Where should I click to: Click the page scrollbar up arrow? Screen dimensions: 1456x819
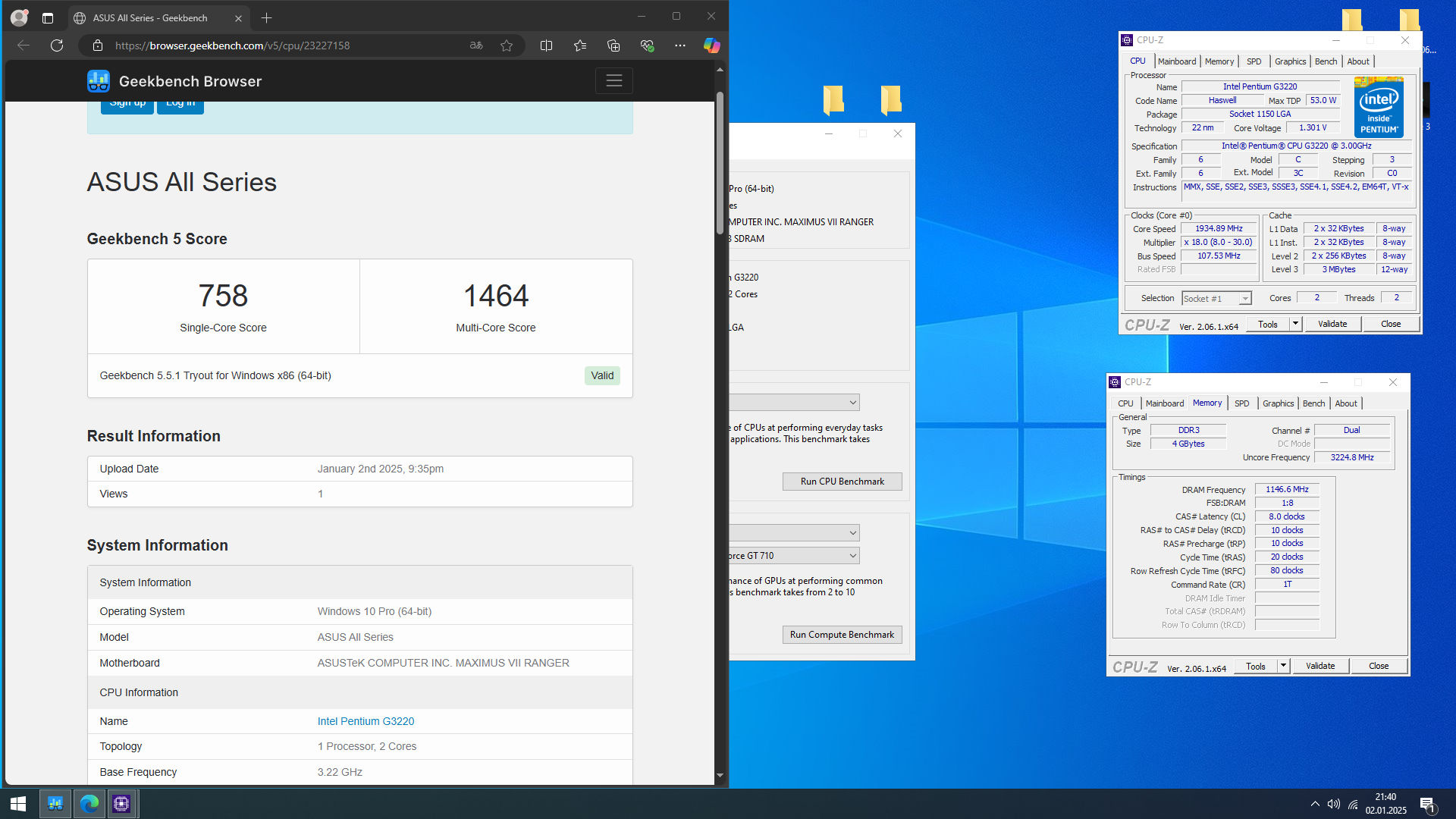point(720,69)
